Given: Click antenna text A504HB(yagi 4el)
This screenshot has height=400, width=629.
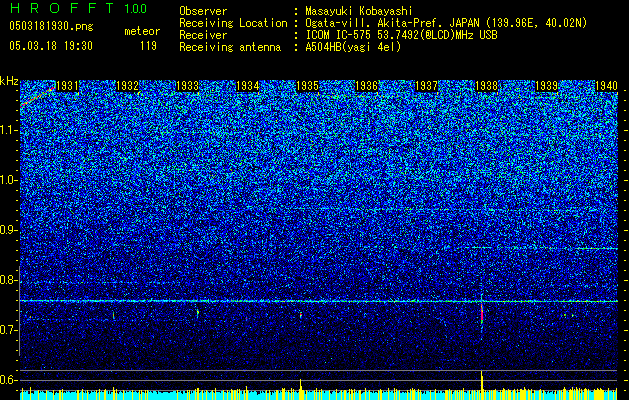Looking at the screenshot, I should pyautogui.click(x=353, y=47).
